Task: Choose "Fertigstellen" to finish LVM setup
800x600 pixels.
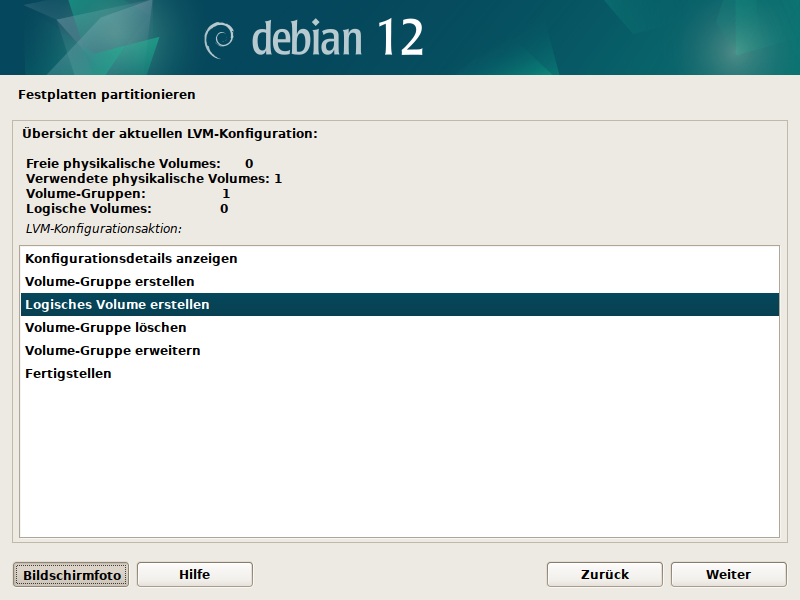Action: click(x=68, y=373)
